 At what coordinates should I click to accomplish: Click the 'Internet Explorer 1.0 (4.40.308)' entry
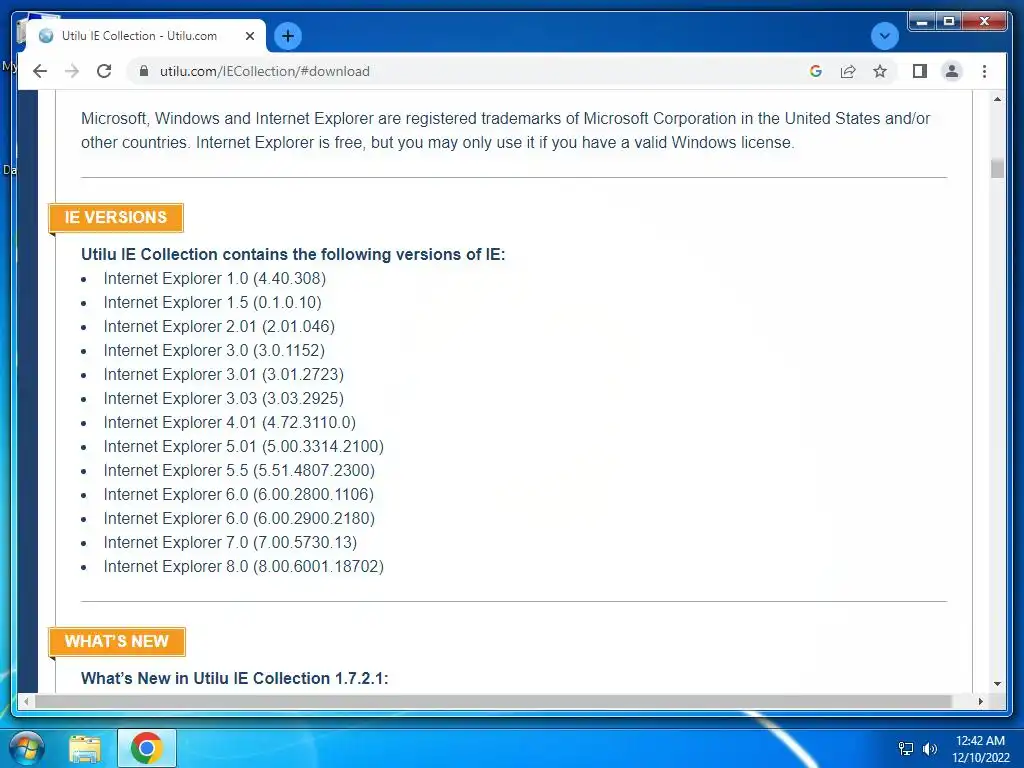click(214, 278)
